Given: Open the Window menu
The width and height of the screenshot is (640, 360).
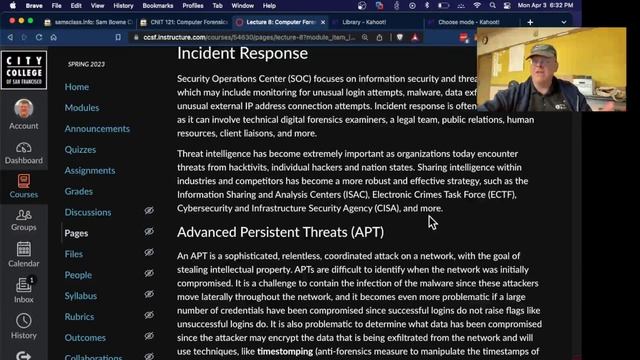Looking at the screenshot, I should 242,6.
